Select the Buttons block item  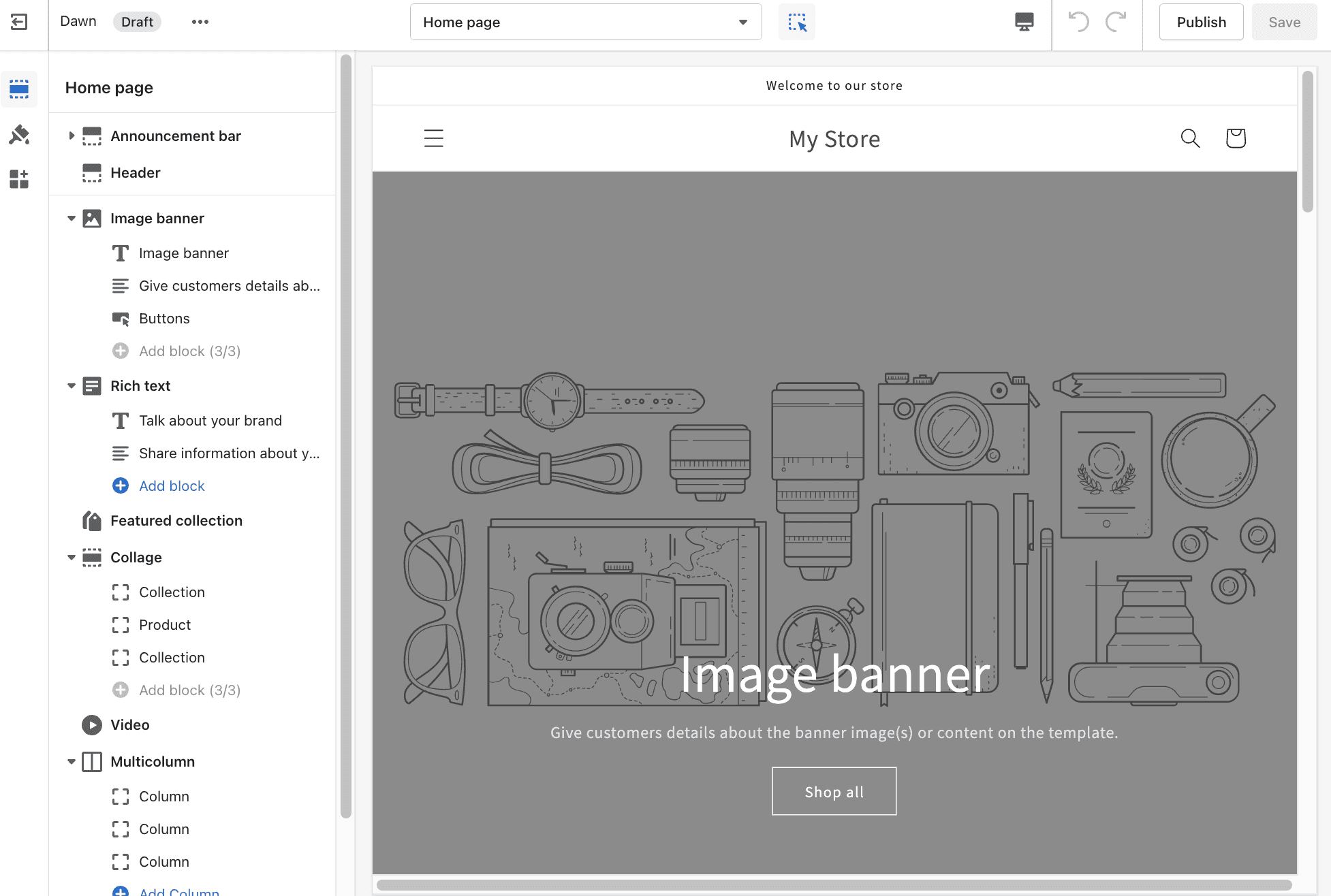(164, 318)
